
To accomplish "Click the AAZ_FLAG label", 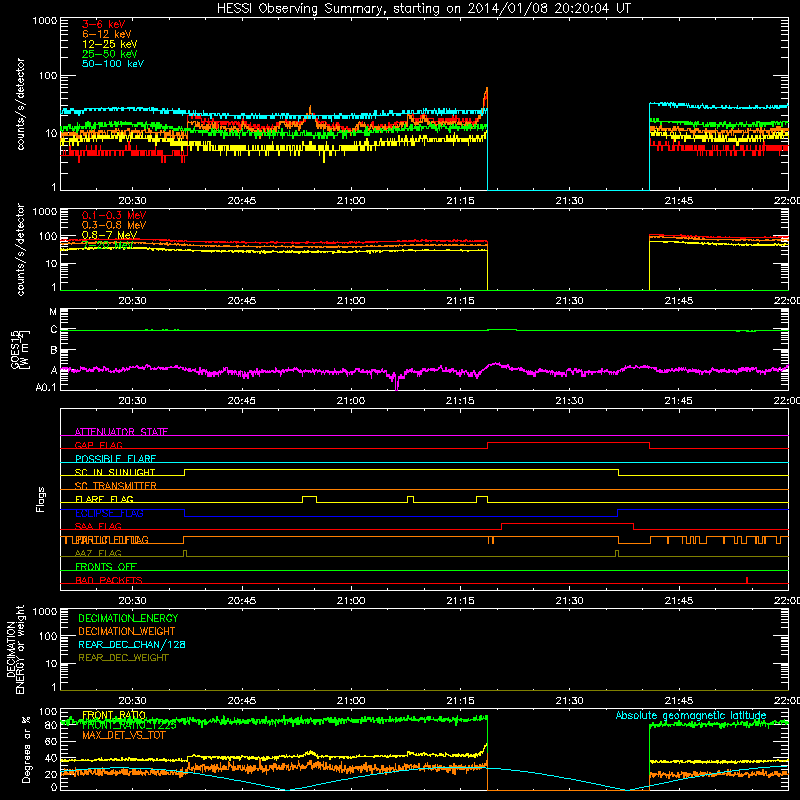I will coord(98,553).
